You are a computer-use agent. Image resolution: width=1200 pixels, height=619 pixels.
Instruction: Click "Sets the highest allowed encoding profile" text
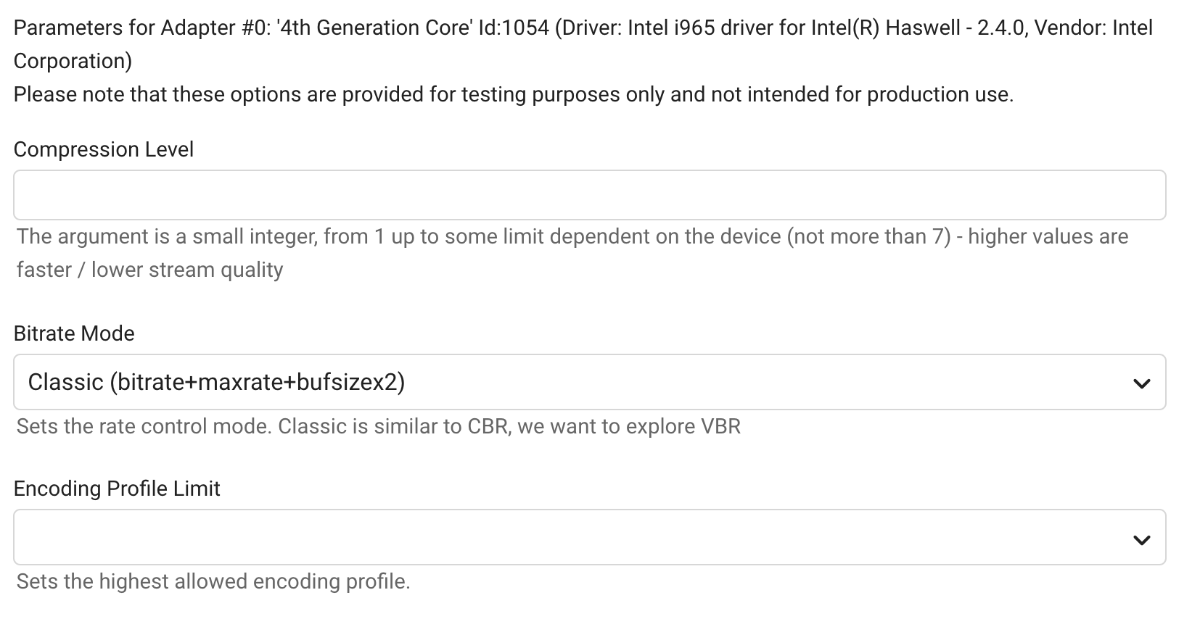[211, 583]
